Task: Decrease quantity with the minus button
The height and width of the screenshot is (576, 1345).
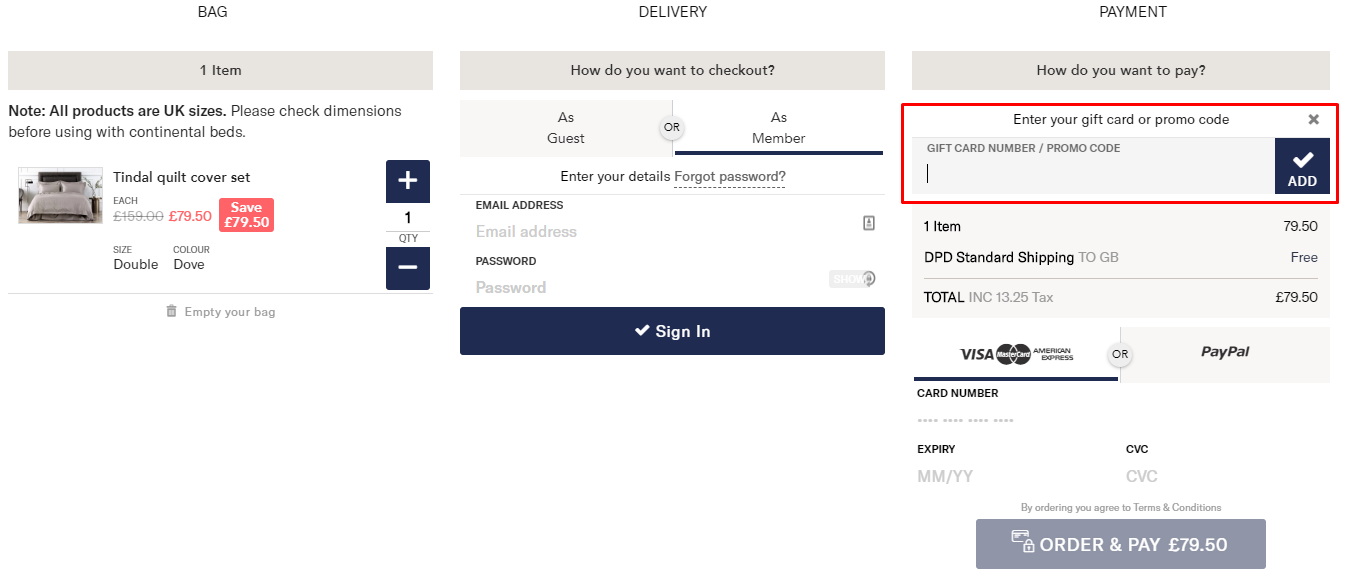Action: (408, 268)
